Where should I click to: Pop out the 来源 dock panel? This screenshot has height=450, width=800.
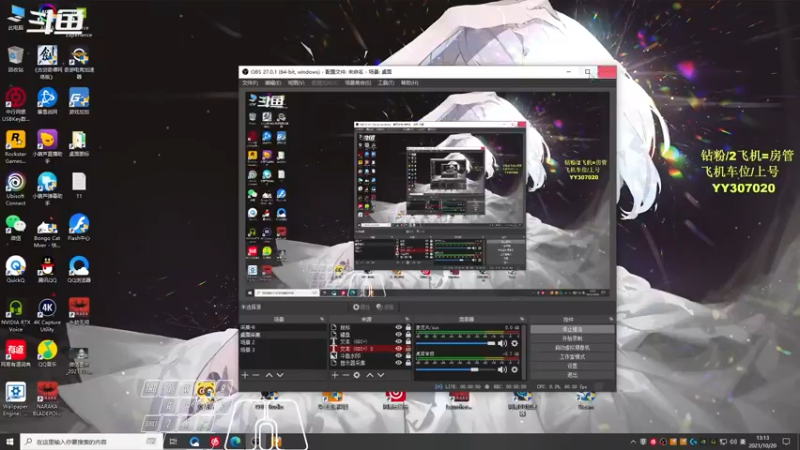(x=407, y=319)
